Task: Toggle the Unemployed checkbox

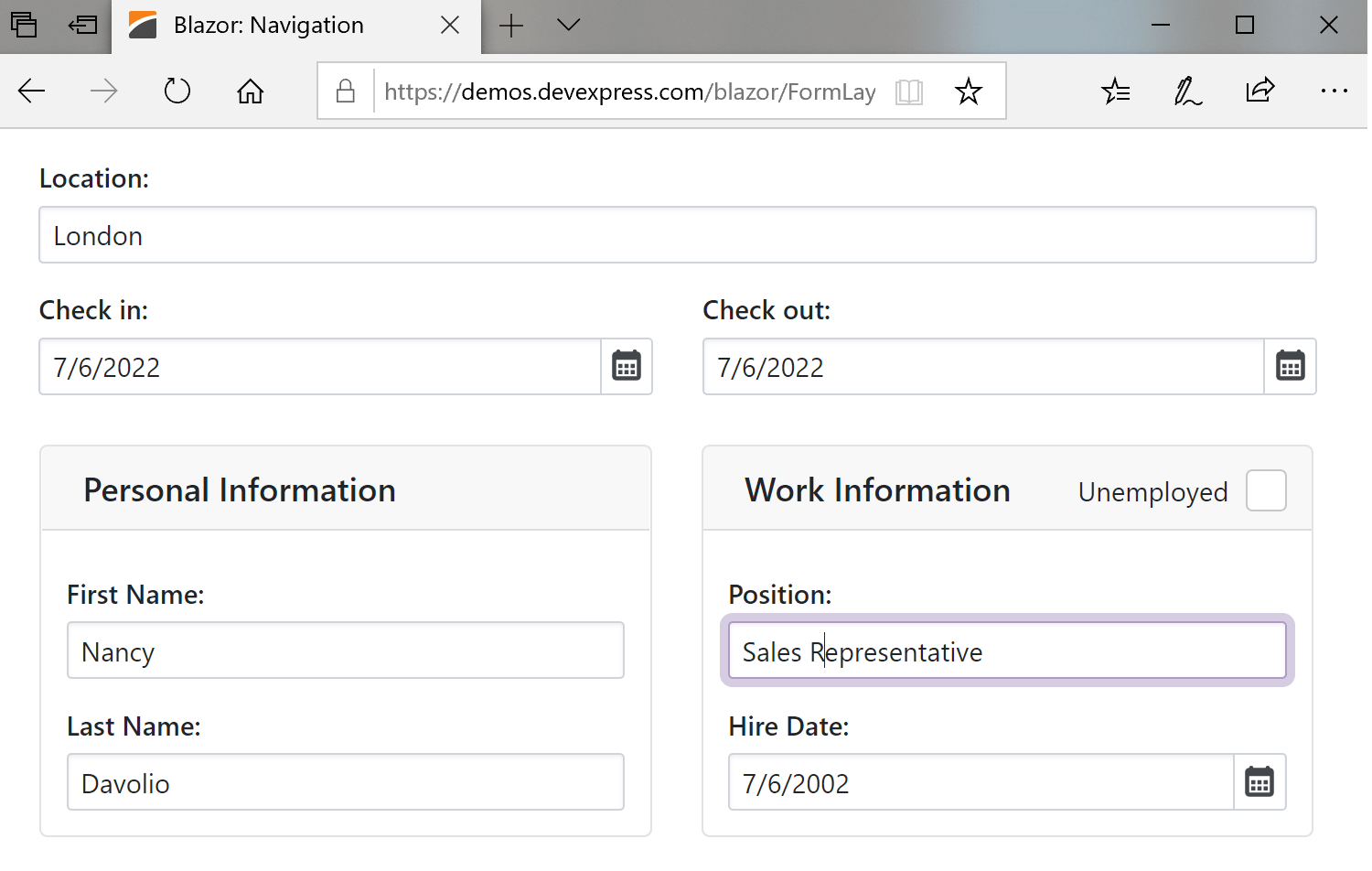Action: [x=1266, y=491]
